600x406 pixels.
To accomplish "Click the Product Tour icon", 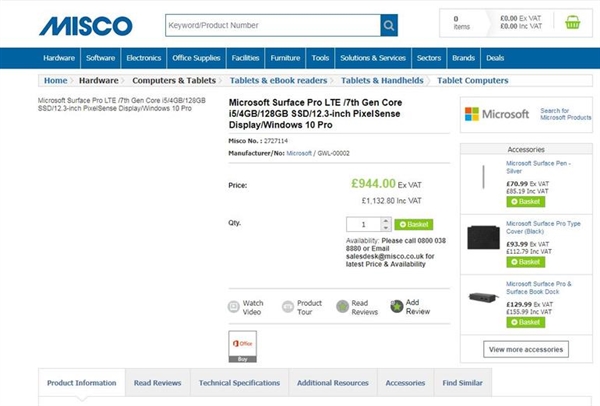I will [x=288, y=306].
